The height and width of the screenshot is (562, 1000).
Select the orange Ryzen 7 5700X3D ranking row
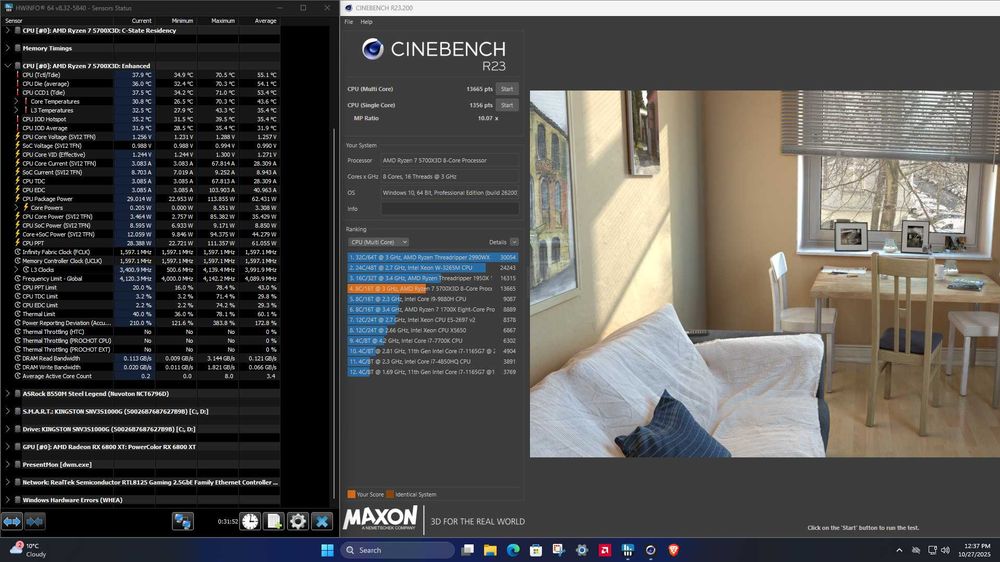pyautogui.click(x=433, y=288)
